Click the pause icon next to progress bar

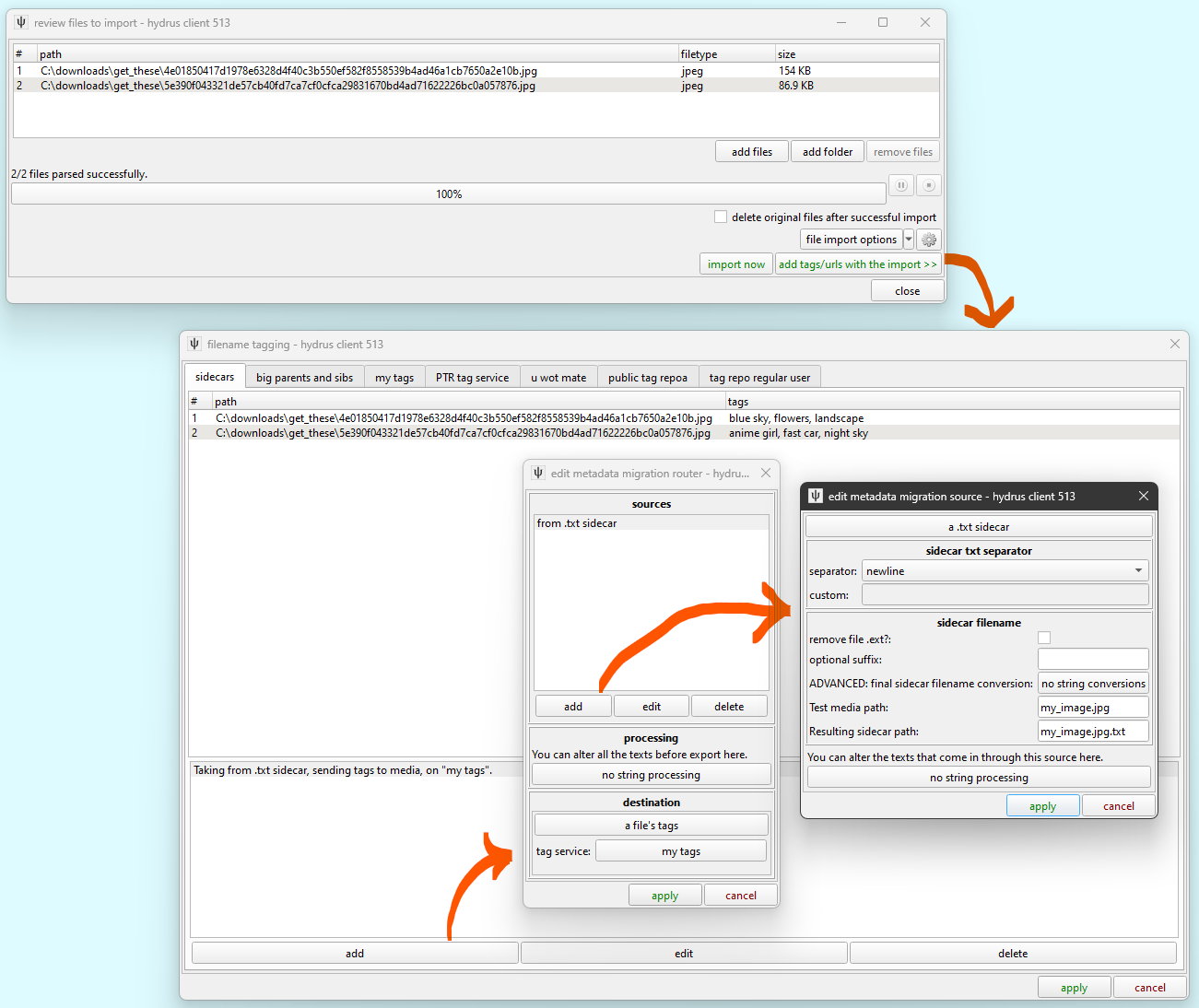point(901,185)
